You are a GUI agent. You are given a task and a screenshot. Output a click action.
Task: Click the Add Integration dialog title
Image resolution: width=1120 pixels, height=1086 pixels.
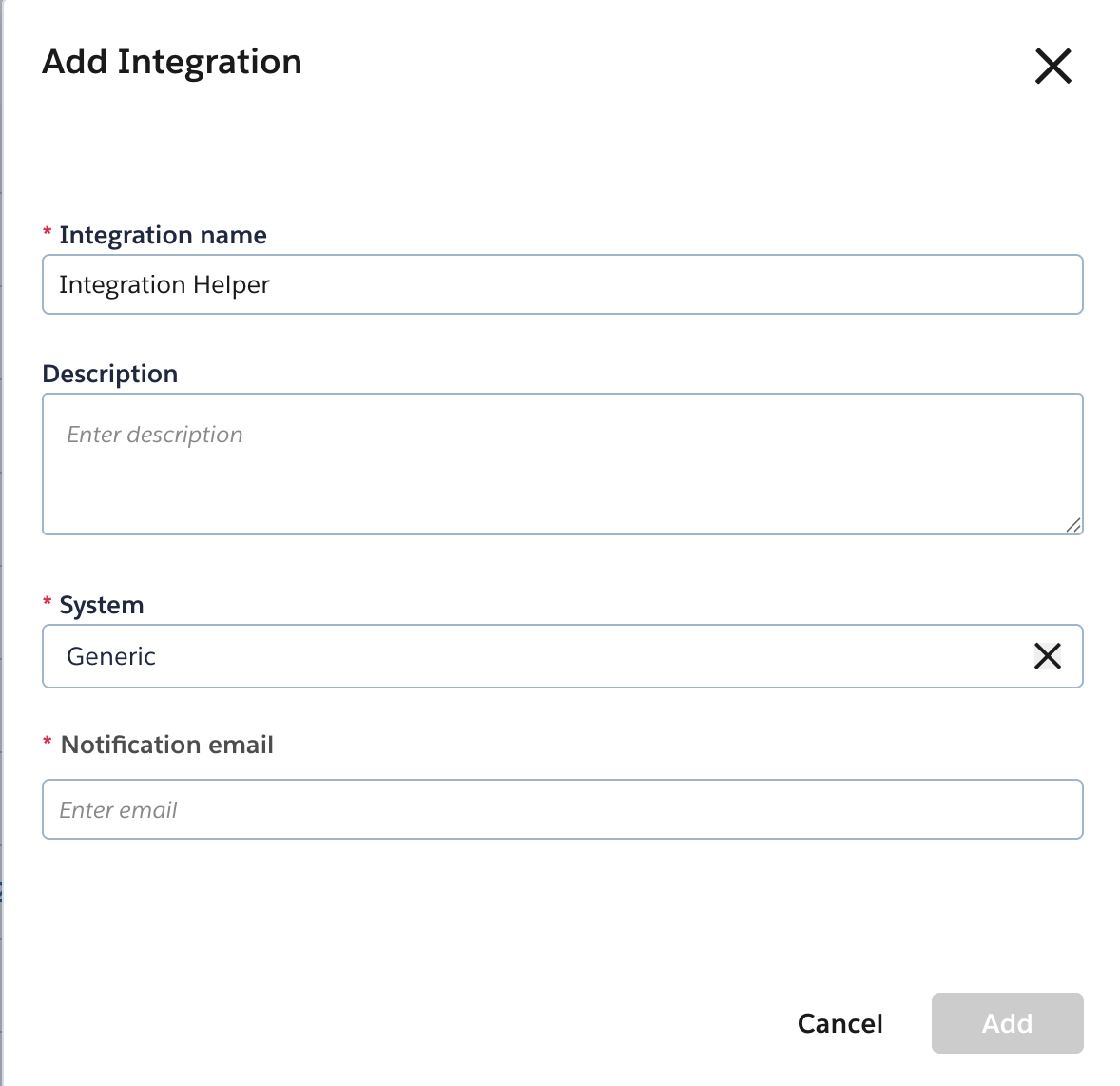coord(172,62)
